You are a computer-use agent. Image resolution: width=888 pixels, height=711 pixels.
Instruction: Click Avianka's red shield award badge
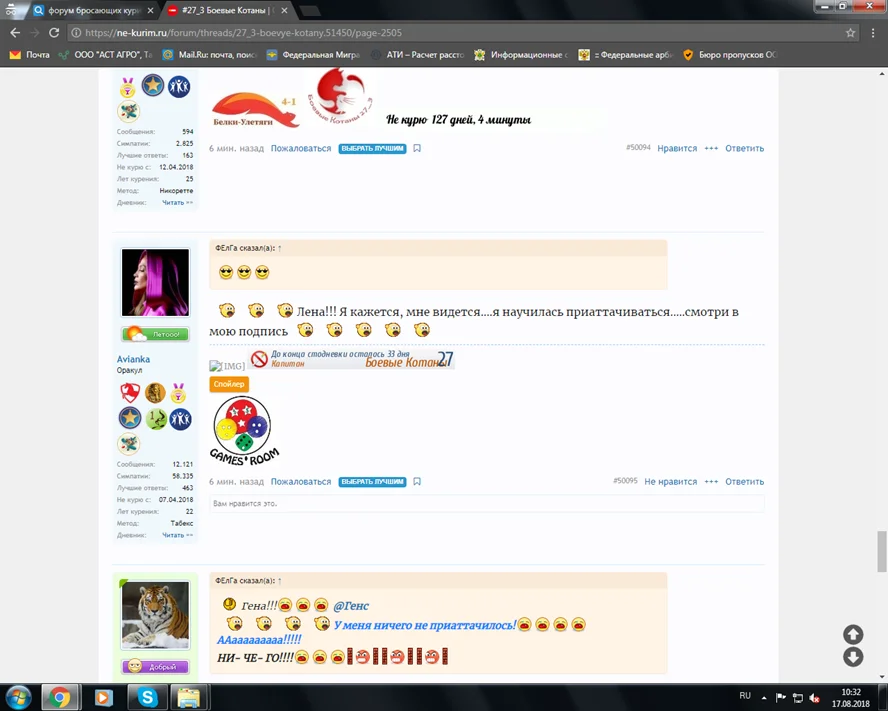130,393
